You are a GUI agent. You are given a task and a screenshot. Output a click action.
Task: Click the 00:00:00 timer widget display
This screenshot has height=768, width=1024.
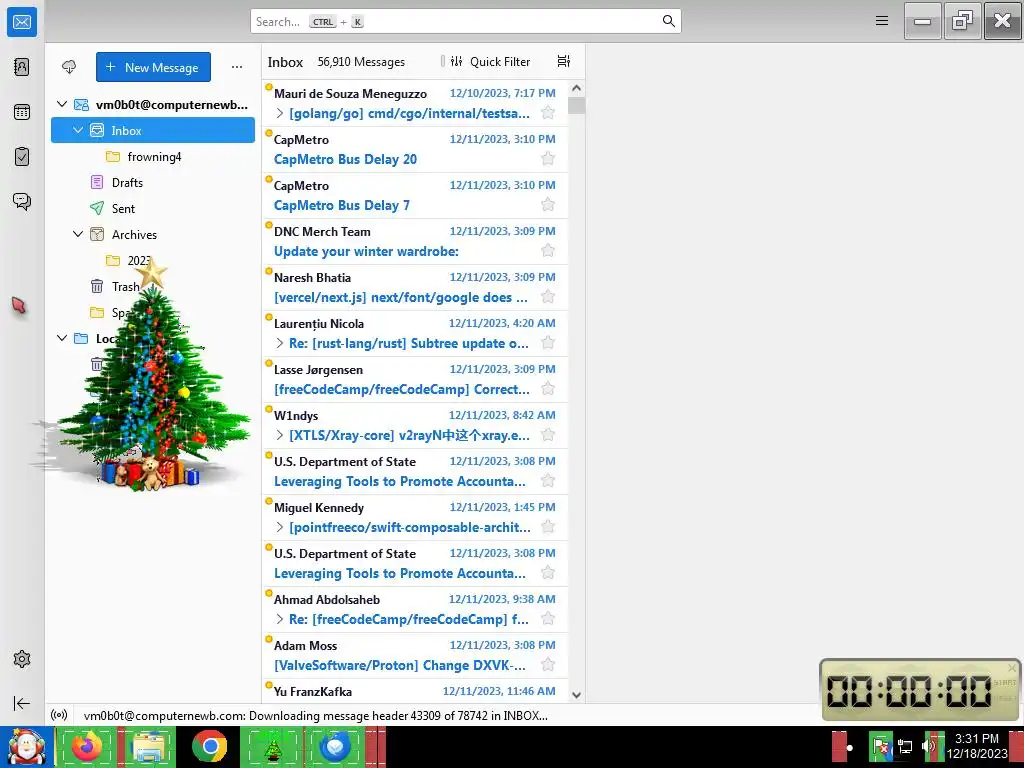pos(908,690)
